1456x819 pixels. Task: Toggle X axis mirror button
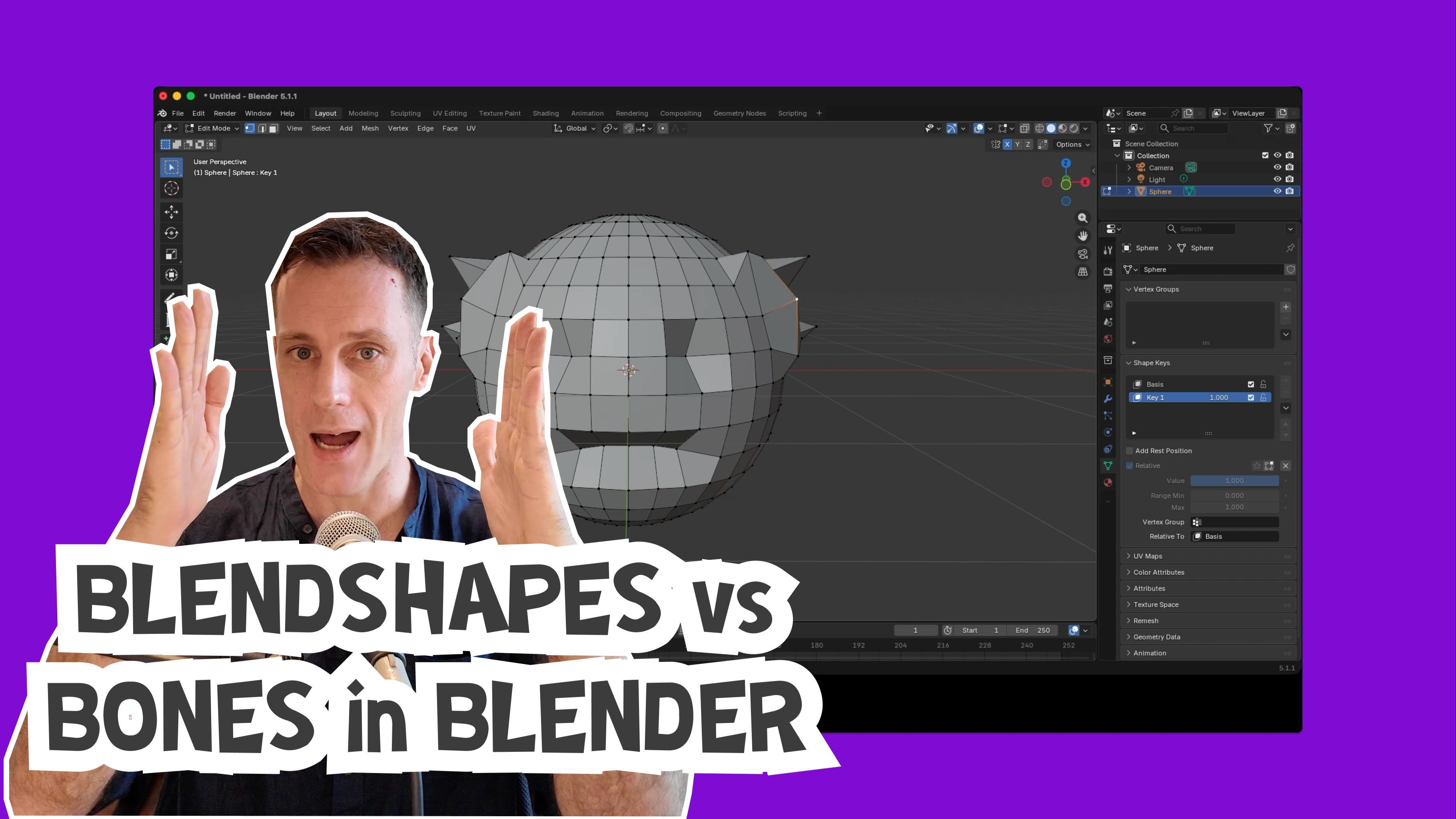pos(1007,145)
